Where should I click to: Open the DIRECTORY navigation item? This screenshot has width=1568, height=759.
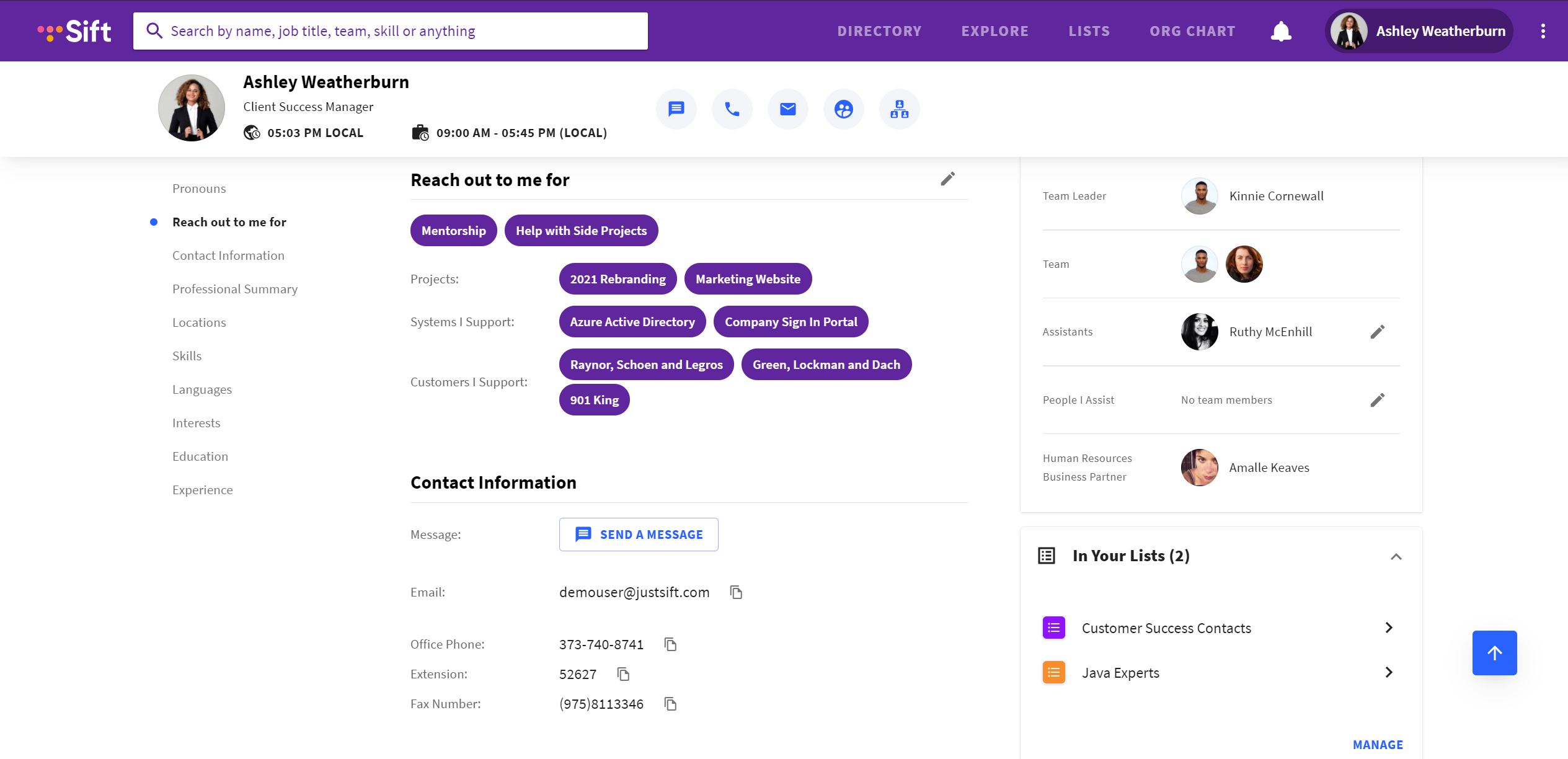tap(879, 30)
